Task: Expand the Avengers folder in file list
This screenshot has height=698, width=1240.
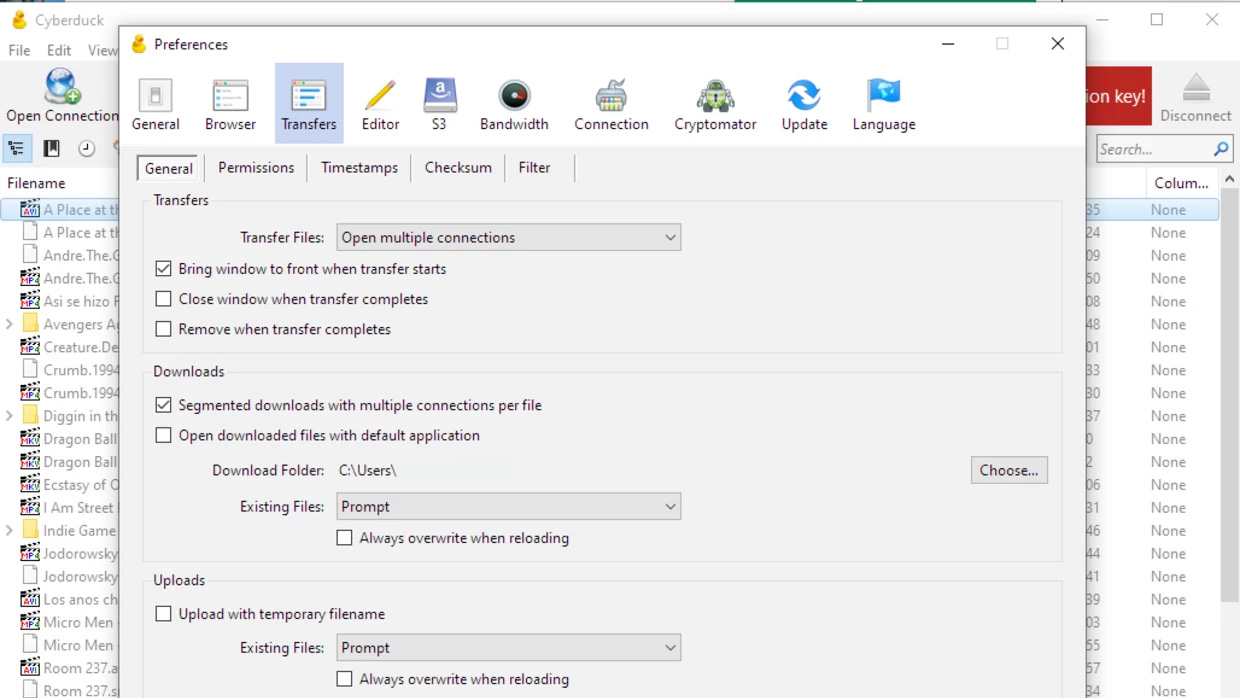Action: (x=10, y=324)
